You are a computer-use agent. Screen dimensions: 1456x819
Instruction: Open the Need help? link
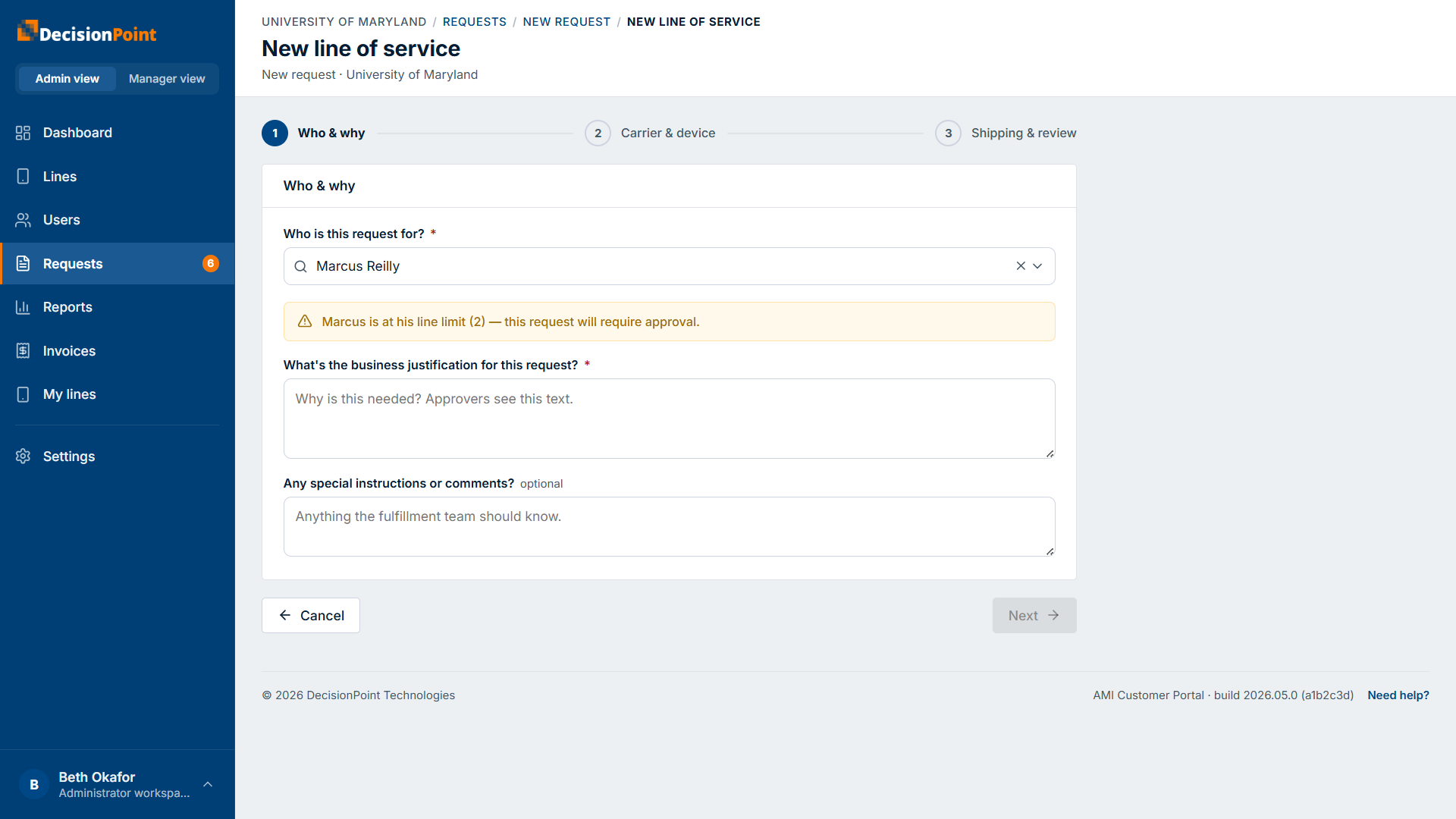click(x=1398, y=695)
